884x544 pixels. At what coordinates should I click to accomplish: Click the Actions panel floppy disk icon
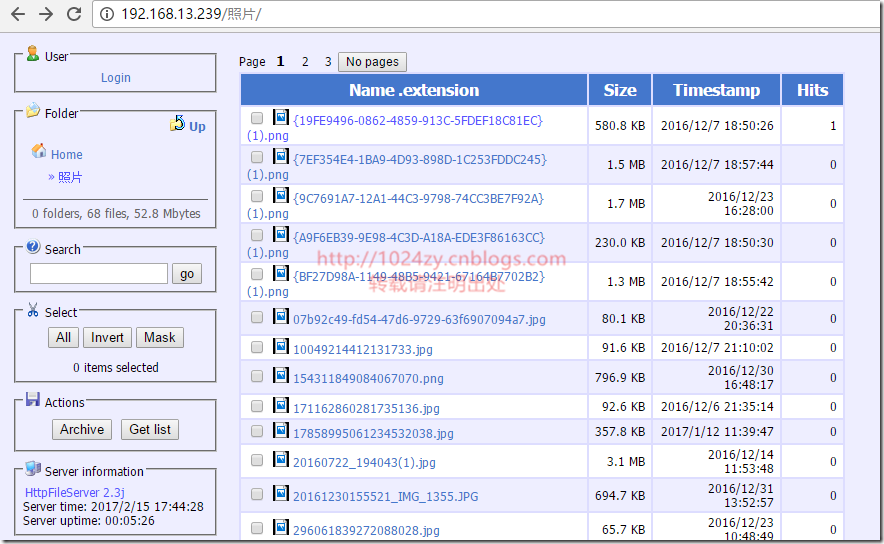33,400
